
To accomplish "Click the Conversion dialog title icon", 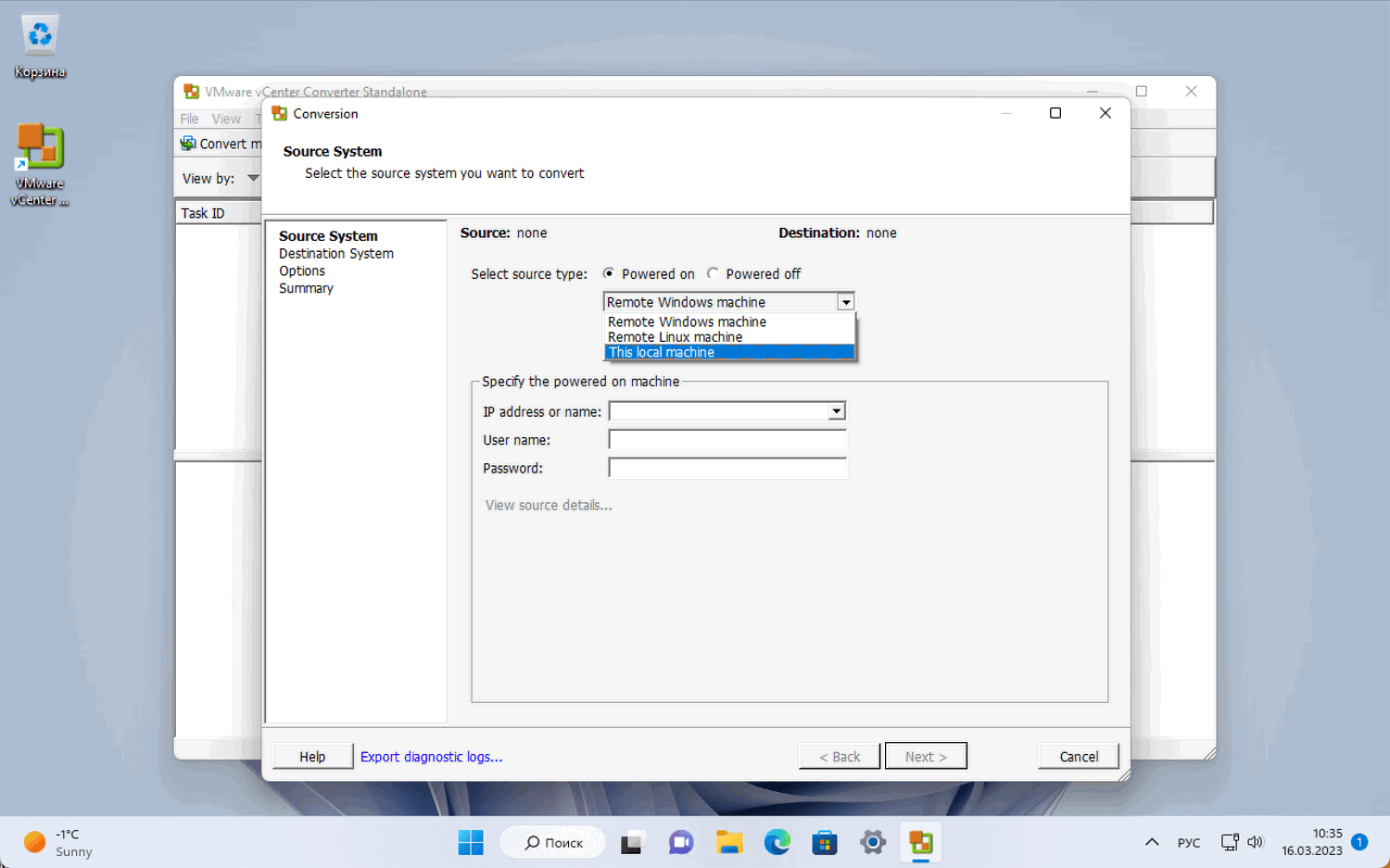I will pyautogui.click(x=279, y=114).
